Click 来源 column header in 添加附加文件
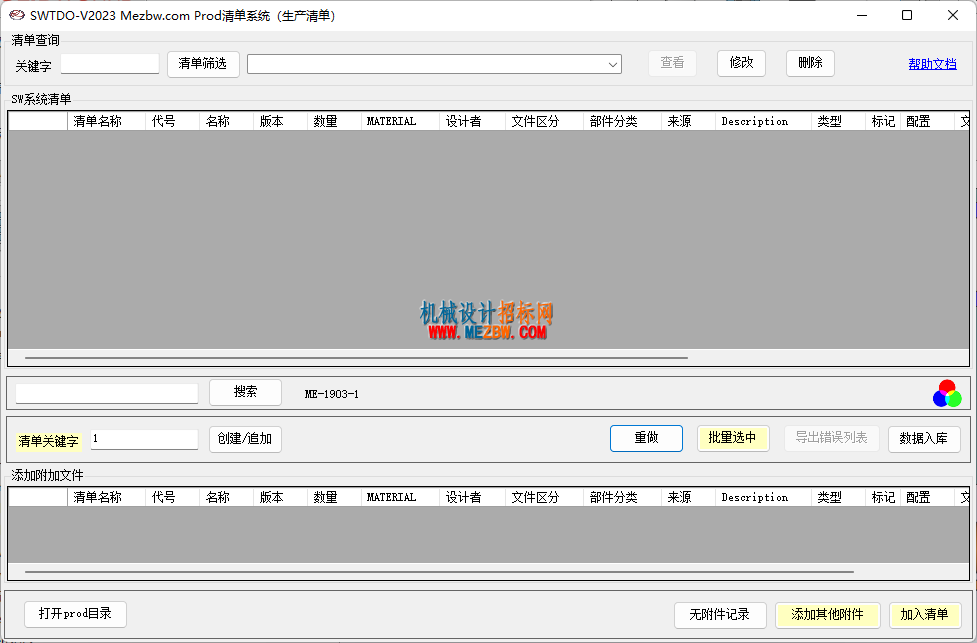This screenshot has height=643, width=977. (x=688, y=497)
